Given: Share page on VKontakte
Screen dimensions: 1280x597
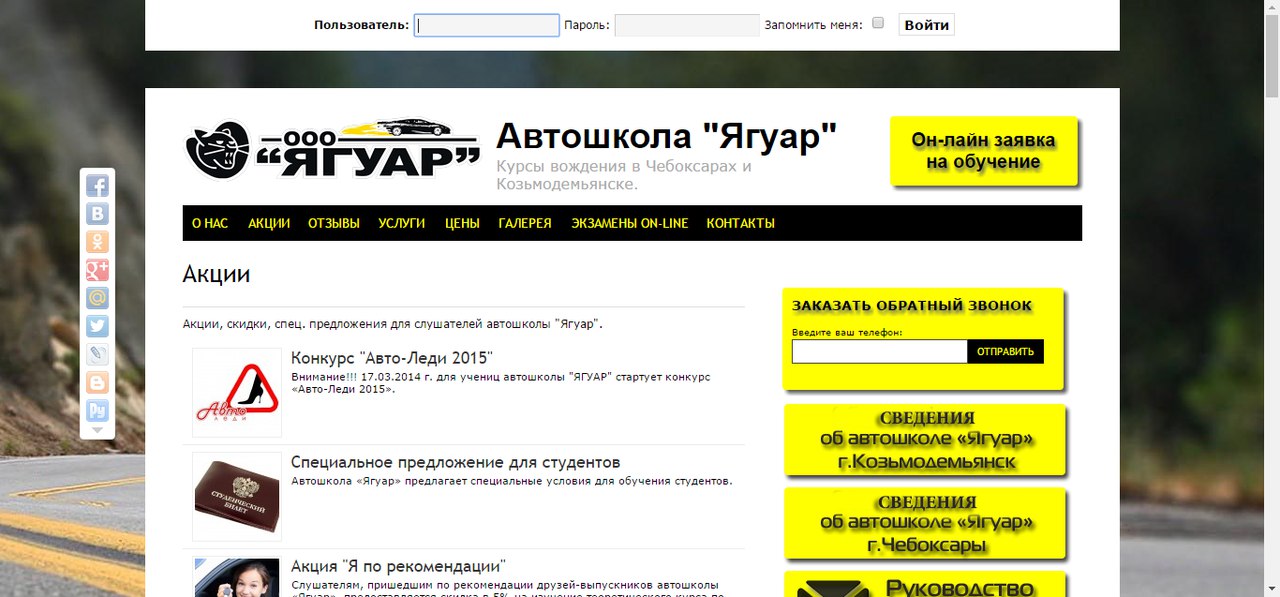Looking at the screenshot, I should (97, 213).
